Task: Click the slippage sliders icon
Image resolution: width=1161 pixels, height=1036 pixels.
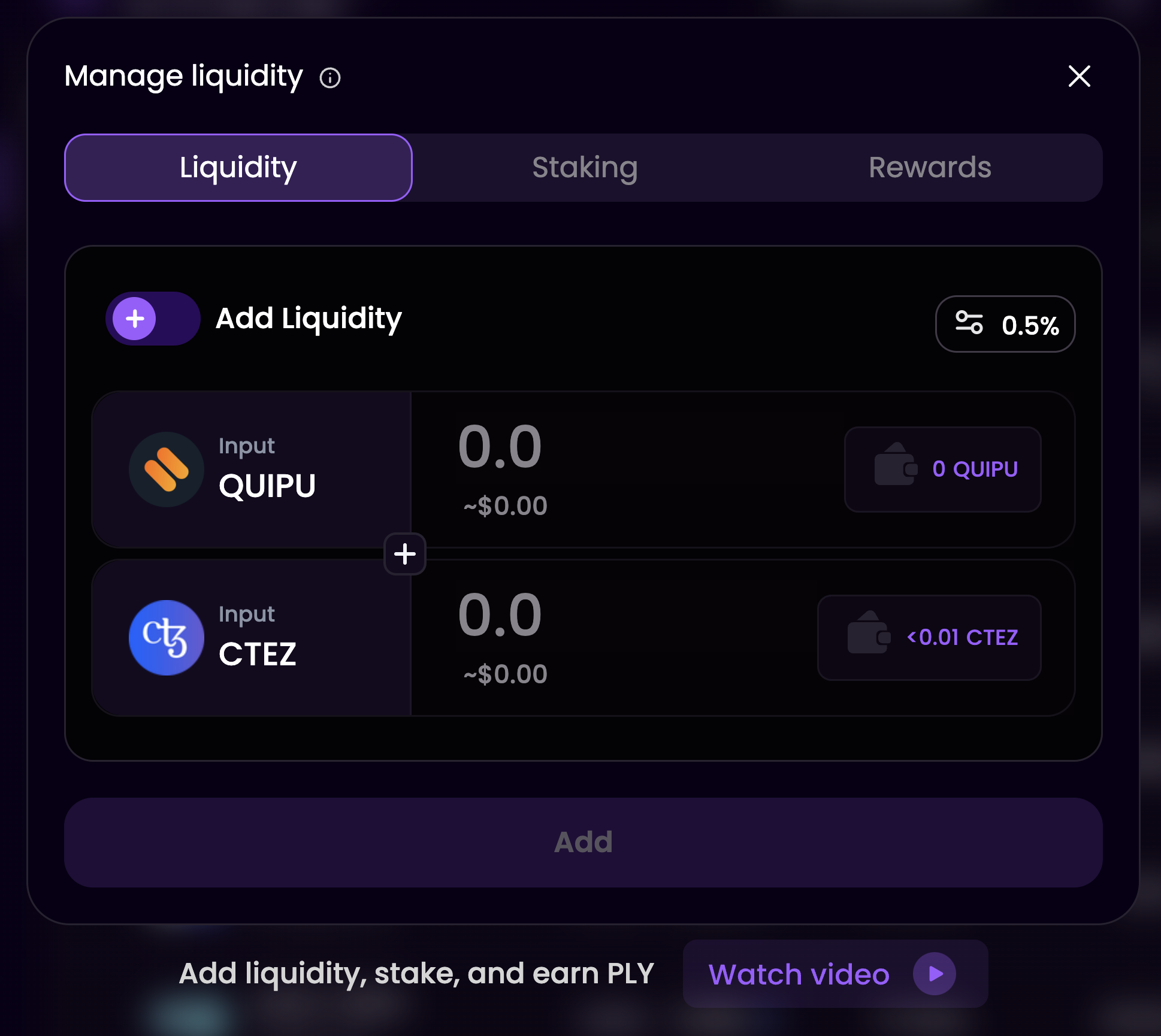Action: click(x=969, y=323)
